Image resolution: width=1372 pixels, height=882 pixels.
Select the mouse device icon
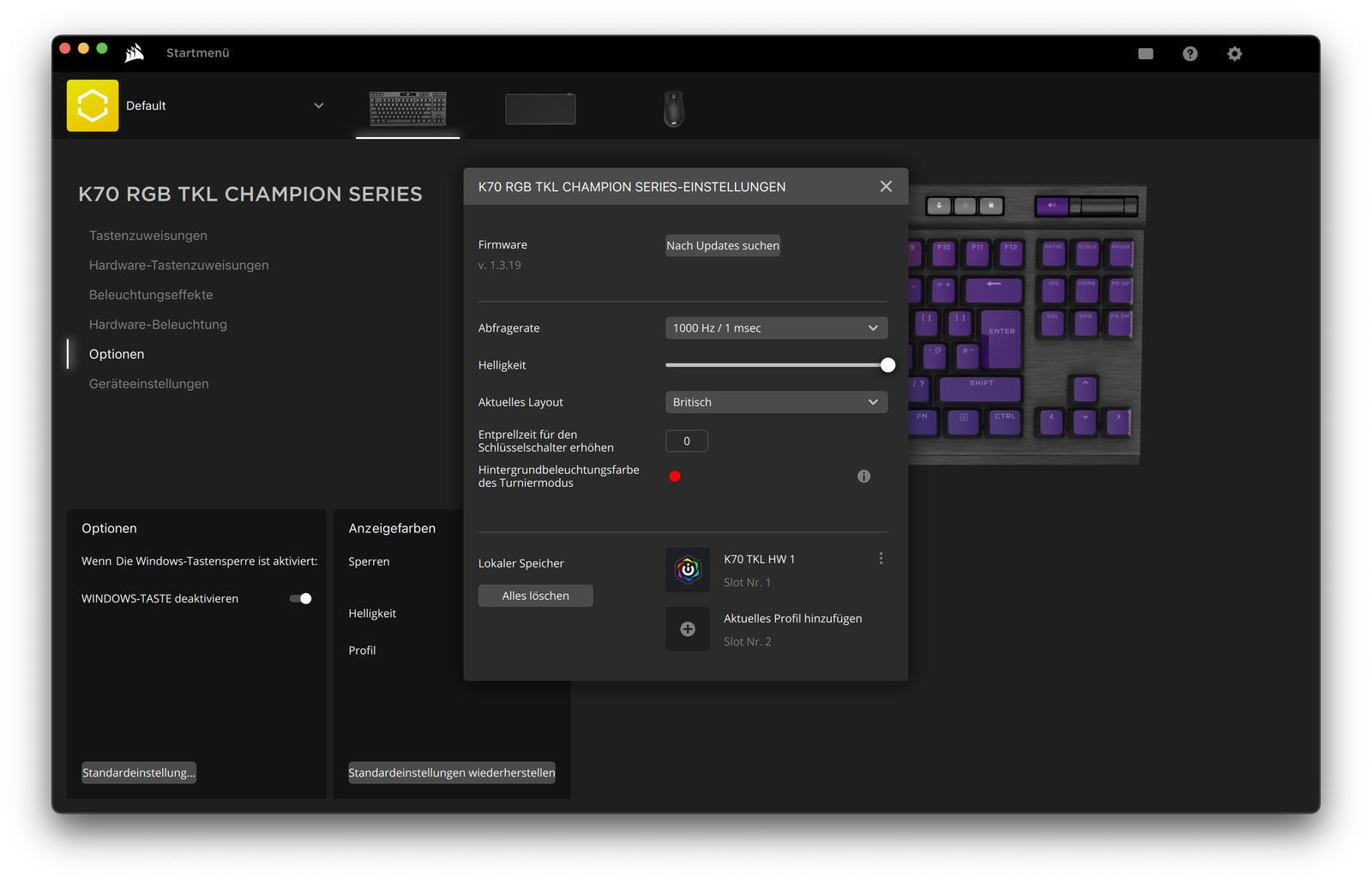[x=674, y=109]
